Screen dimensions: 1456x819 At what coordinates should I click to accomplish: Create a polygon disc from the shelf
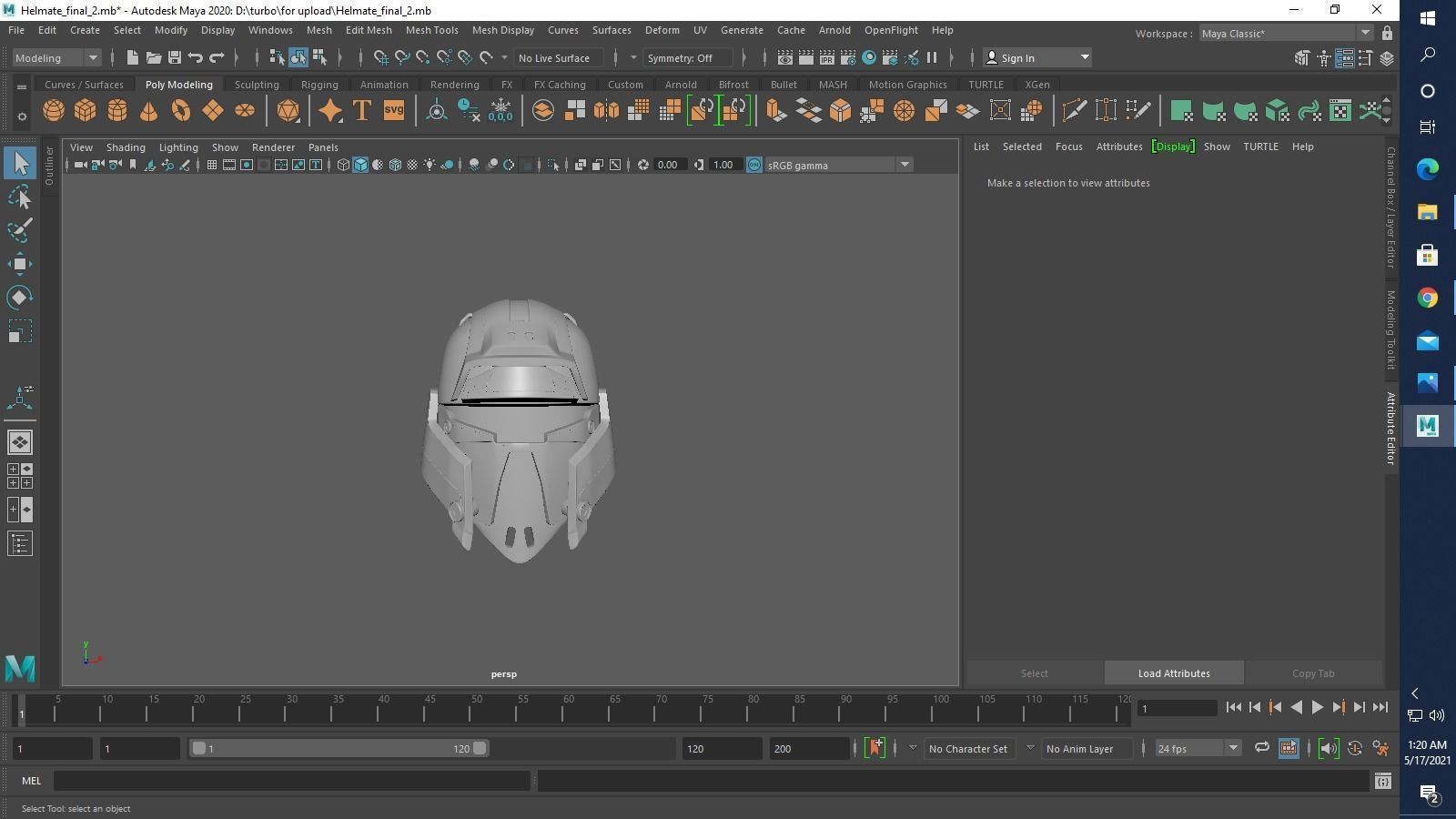245,111
